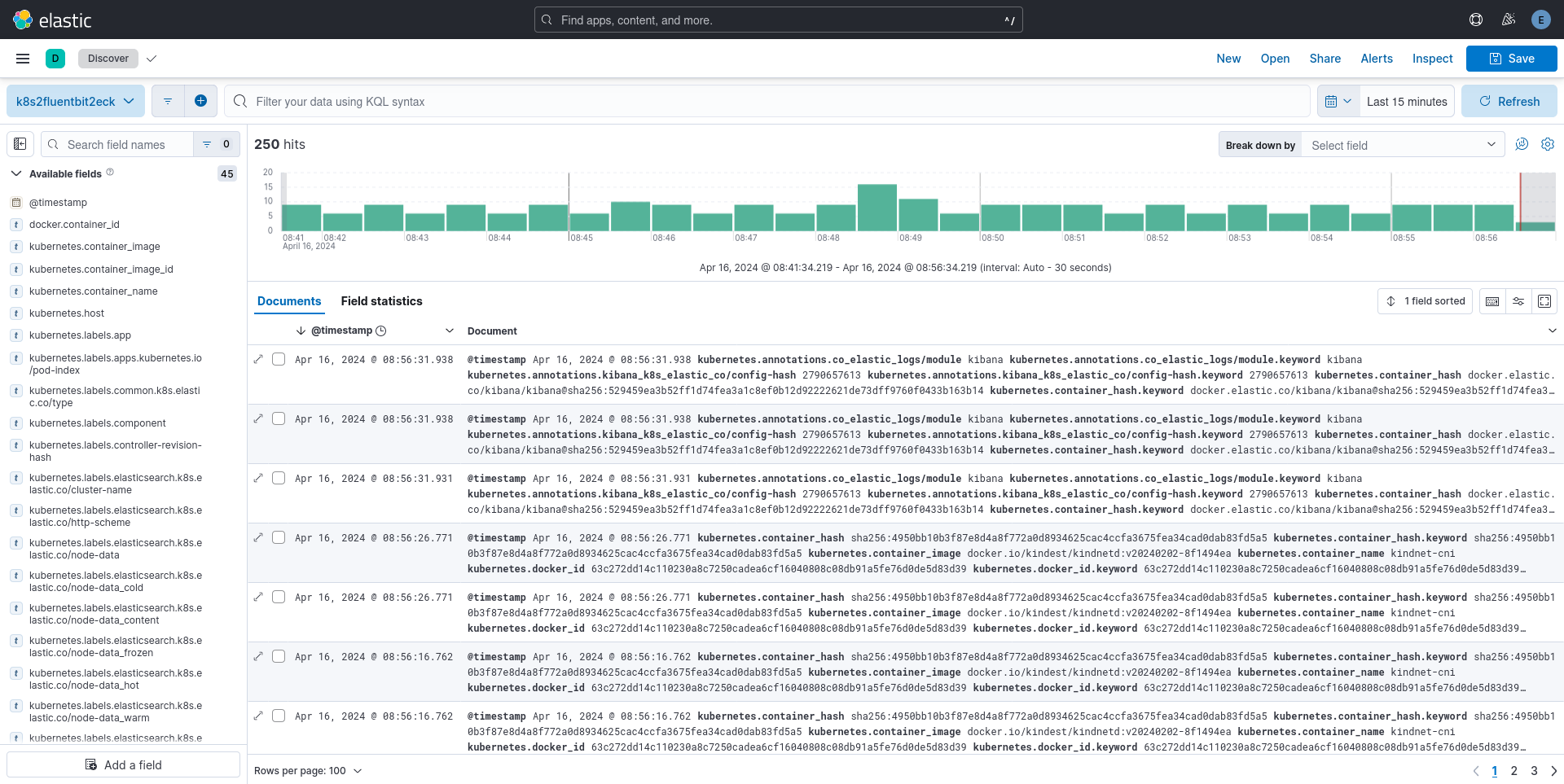Check the second 08:56:31.938 row
The width and height of the screenshot is (1564, 784).
(279, 418)
